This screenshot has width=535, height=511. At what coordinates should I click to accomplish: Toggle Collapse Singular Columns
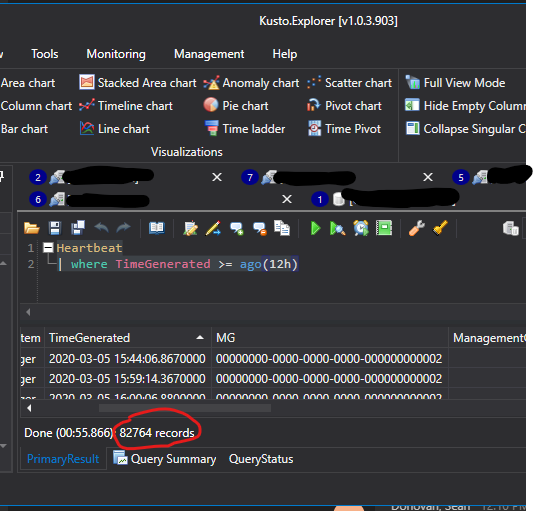pyautogui.click(x=465, y=129)
